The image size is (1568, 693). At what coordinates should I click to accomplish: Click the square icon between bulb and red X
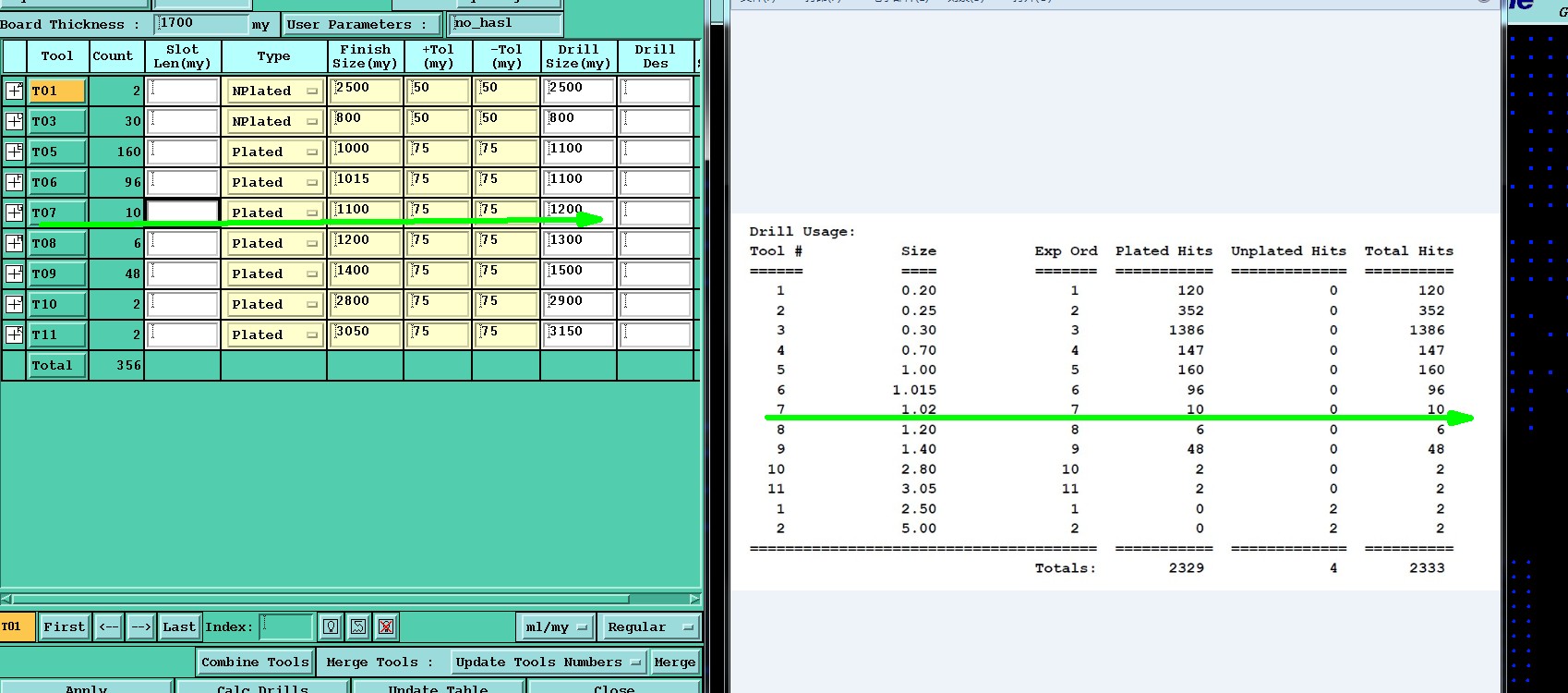coord(358,626)
